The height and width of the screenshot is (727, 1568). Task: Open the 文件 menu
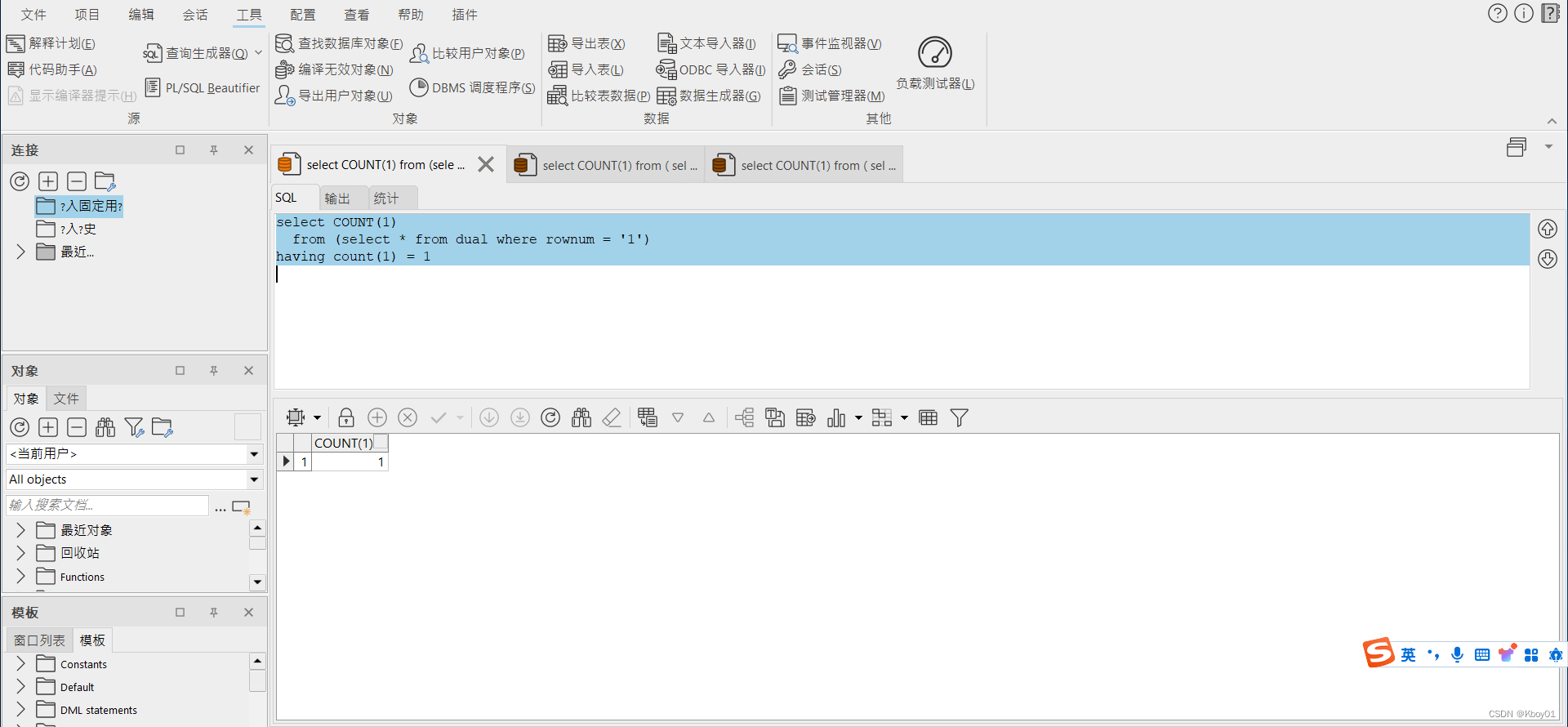click(x=33, y=15)
